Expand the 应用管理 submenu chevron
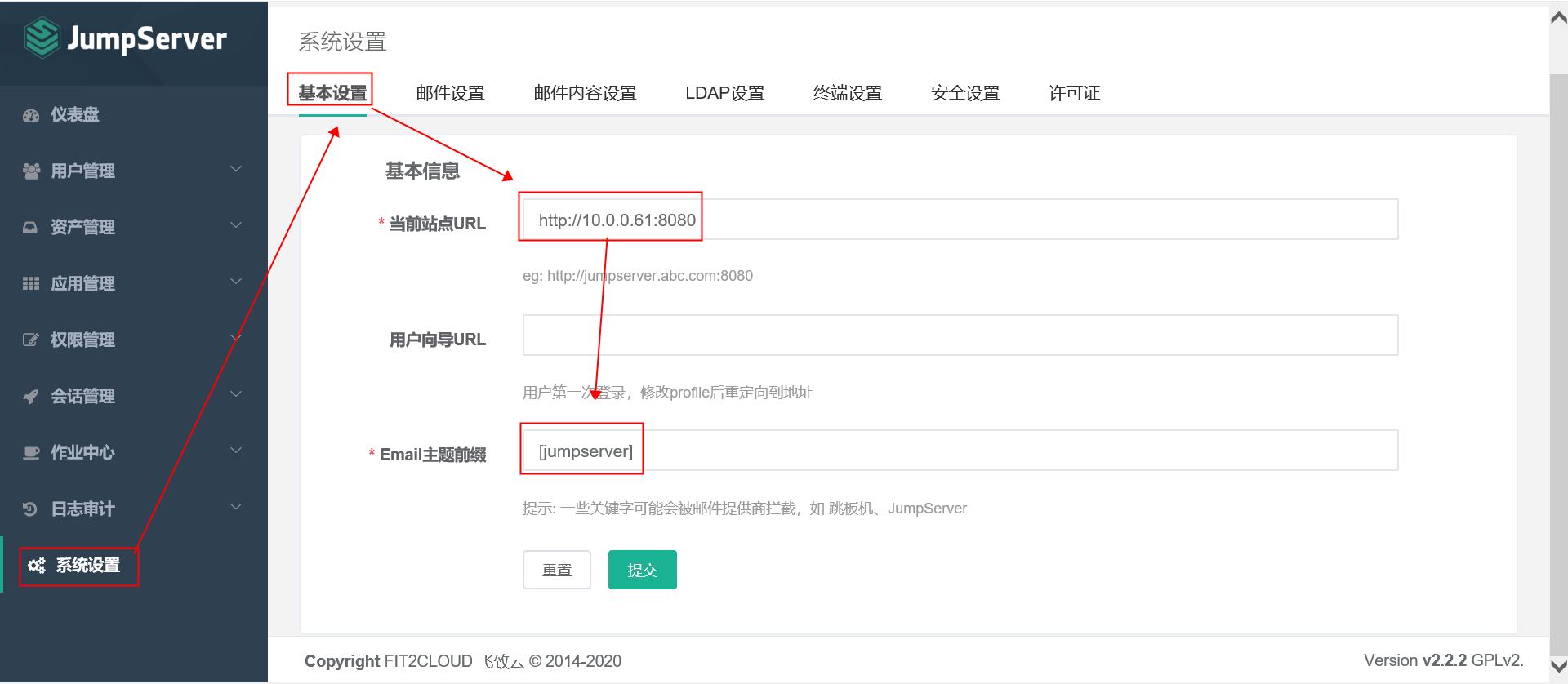 tap(236, 282)
